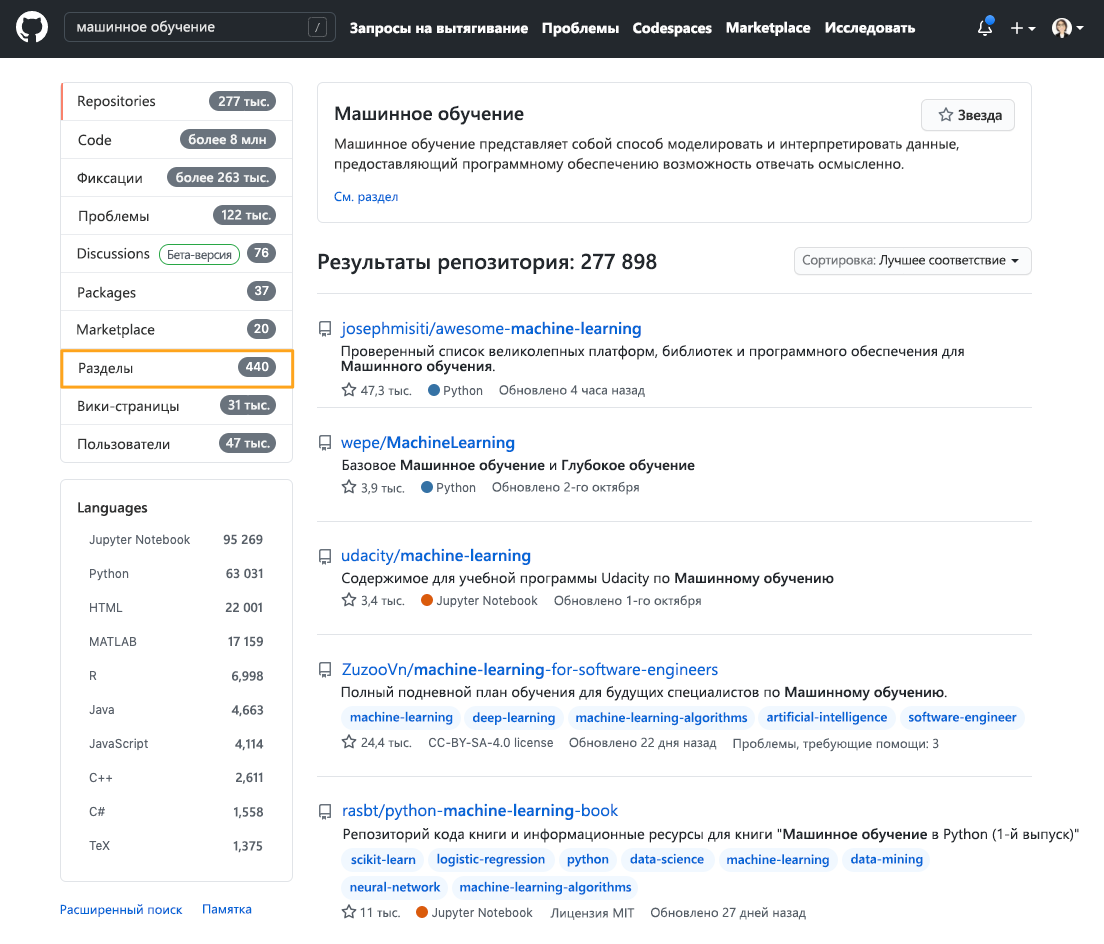Viewport: 1104px width, 944px height.
Task: Click the GitHub logo icon
Action: [x=30, y=27]
